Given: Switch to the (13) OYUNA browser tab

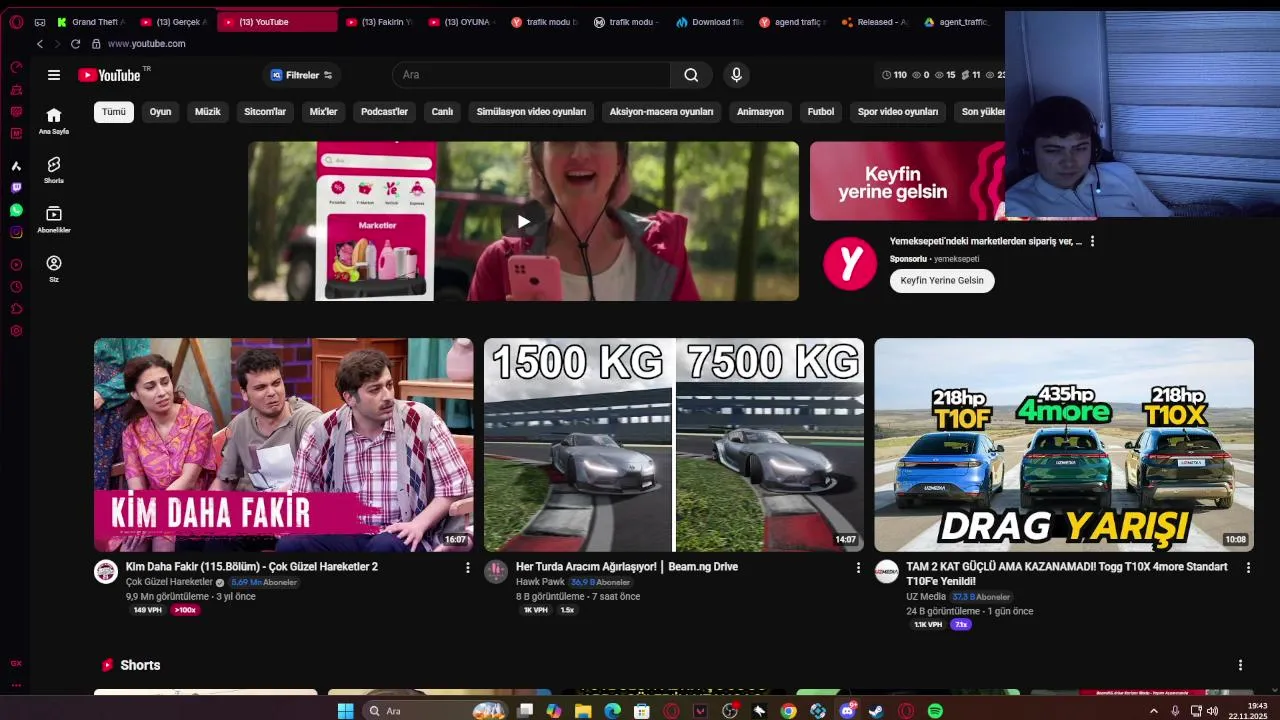Looking at the screenshot, I should pyautogui.click(x=461, y=22).
